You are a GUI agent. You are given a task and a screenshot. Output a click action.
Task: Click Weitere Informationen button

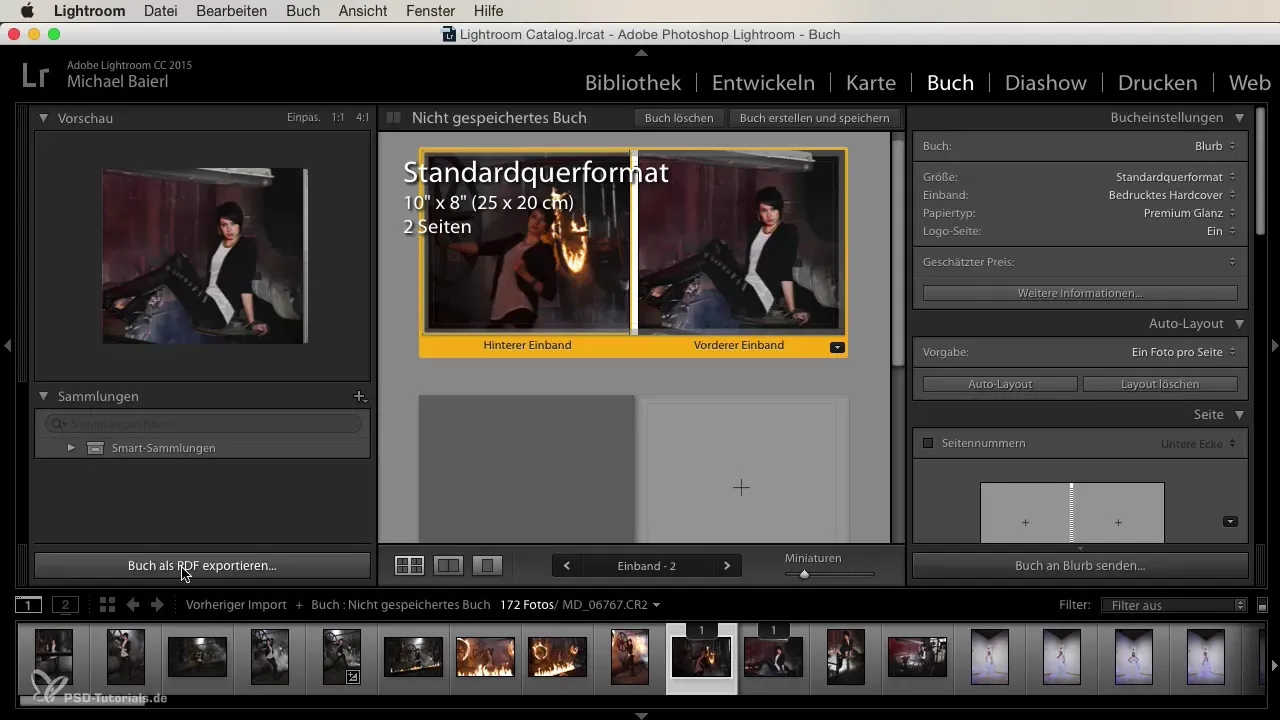[x=1080, y=293]
